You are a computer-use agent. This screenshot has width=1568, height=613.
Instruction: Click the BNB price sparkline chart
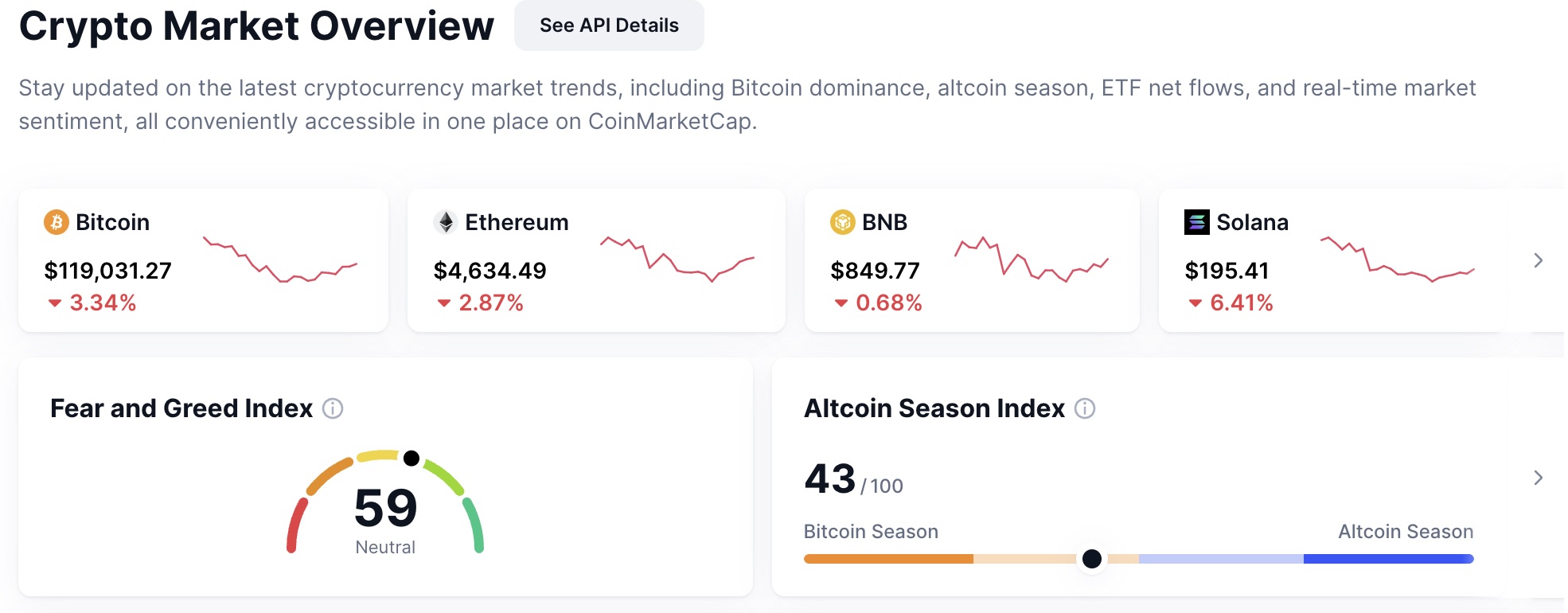(x=1032, y=260)
